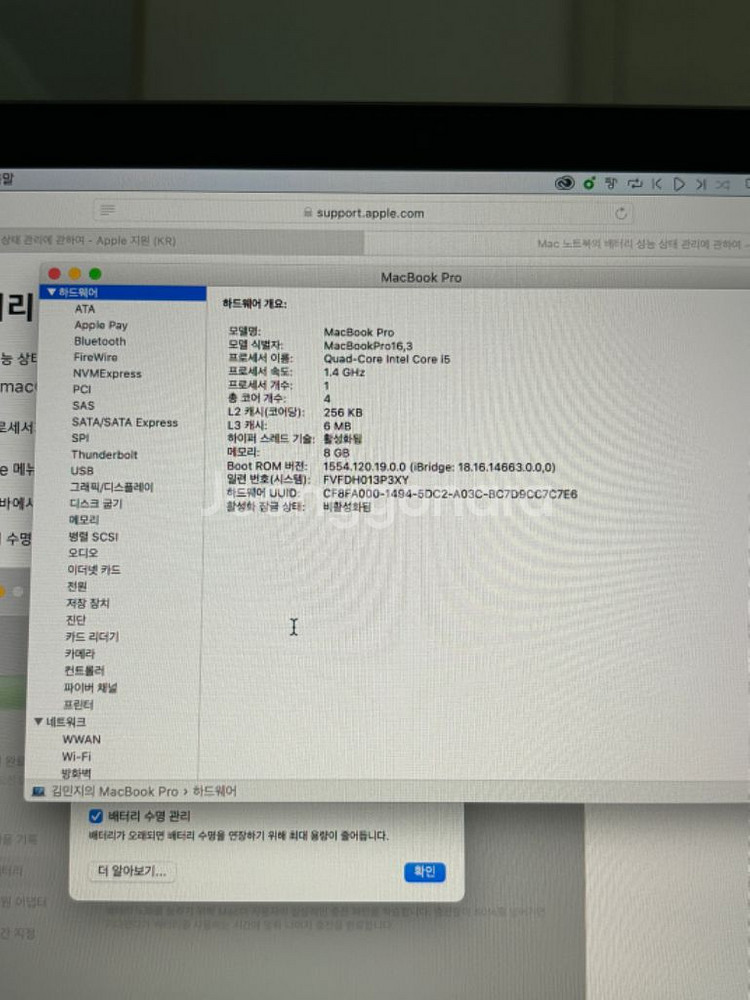The image size is (750, 1000).
Task: Select Bluetooth in the sidebar
Action: (x=99, y=341)
